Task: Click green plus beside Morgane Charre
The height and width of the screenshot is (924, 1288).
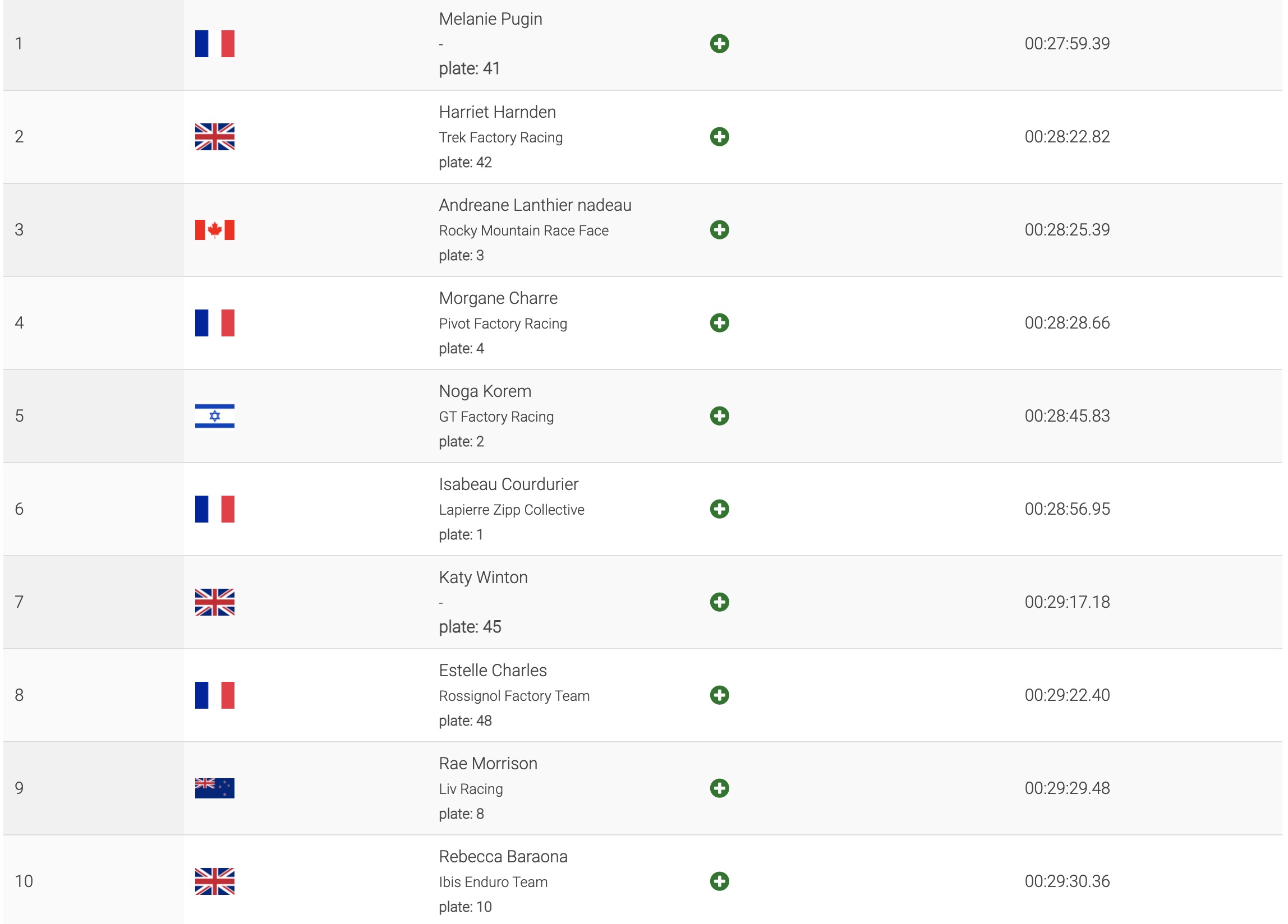Action: tap(719, 323)
